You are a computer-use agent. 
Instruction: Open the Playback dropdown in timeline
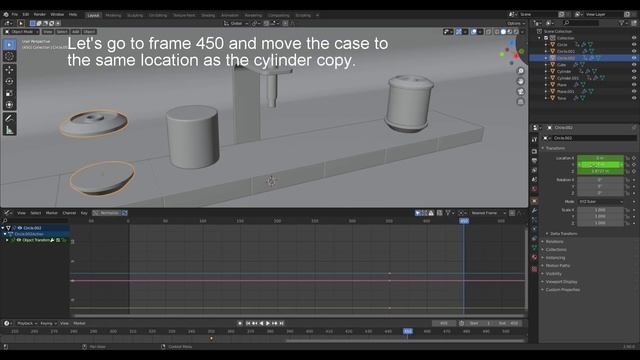27,323
